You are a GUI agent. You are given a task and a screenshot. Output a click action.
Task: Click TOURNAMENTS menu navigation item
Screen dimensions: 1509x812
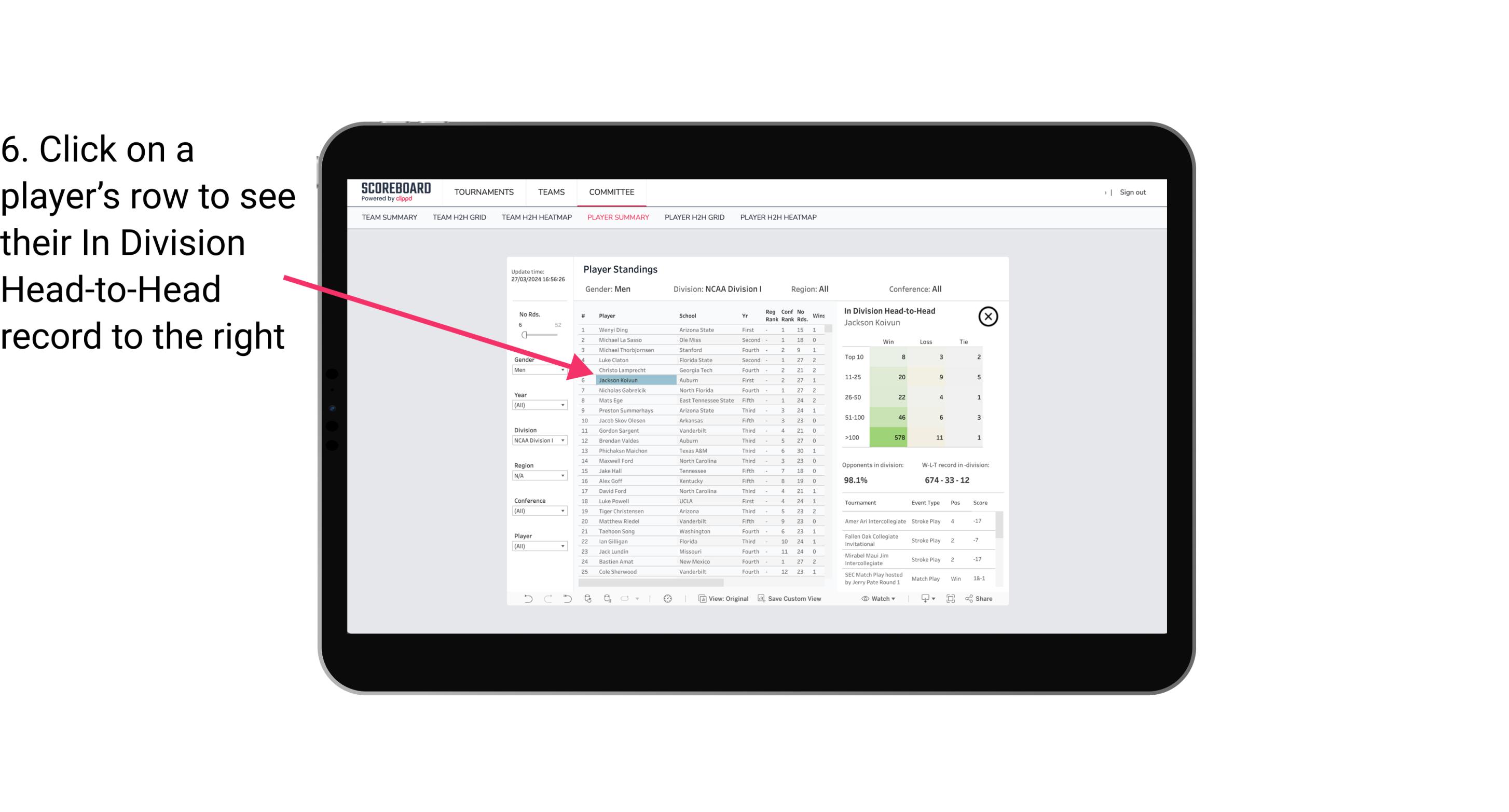[x=483, y=191]
